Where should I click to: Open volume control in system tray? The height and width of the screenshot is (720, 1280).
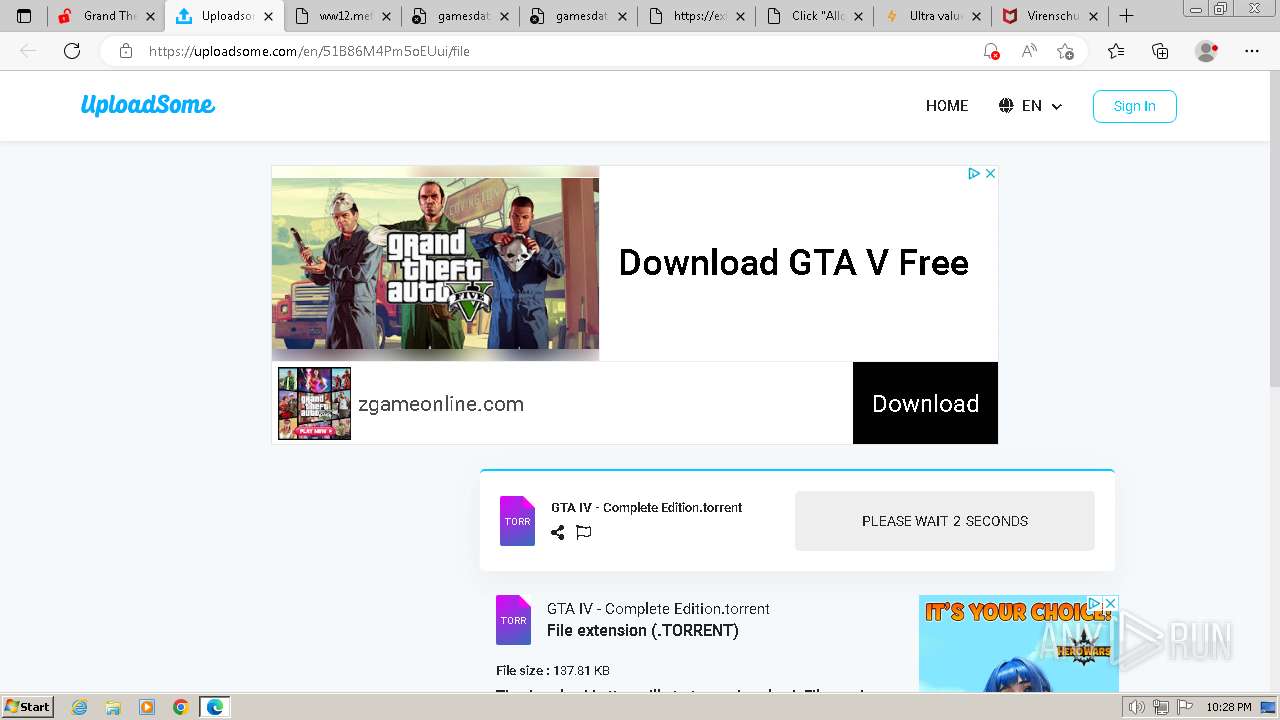pyautogui.click(x=1137, y=707)
